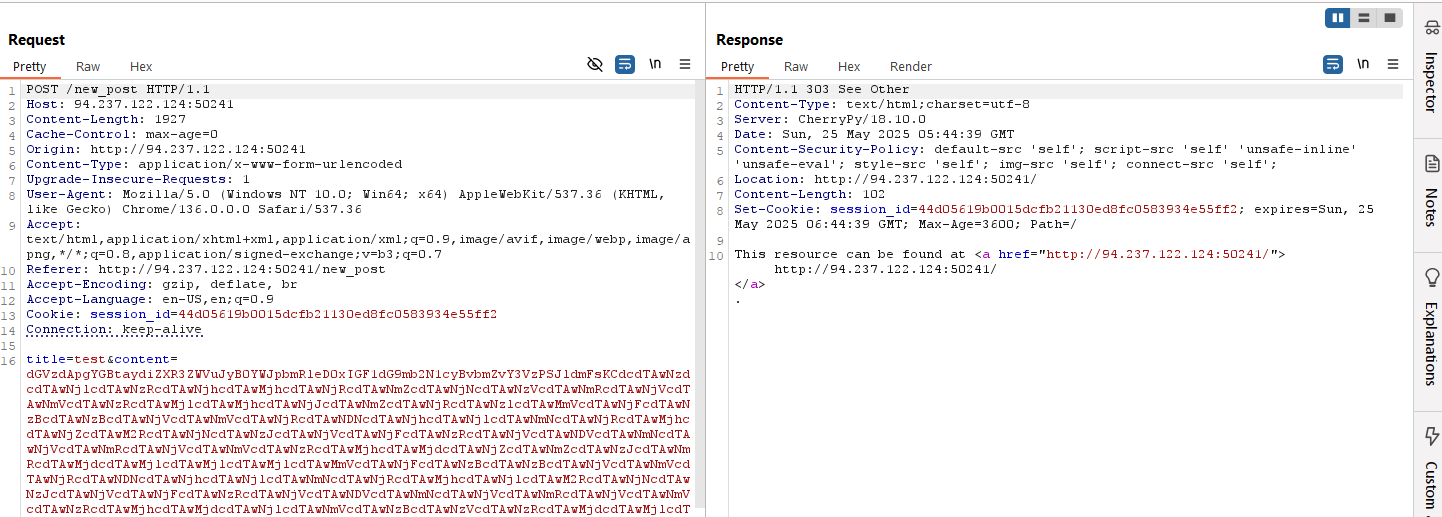The width and height of the screenshot is (1442, 517).
Task: Open the Explanations lightbulb icon
Action: click(x=1431, y=276)
